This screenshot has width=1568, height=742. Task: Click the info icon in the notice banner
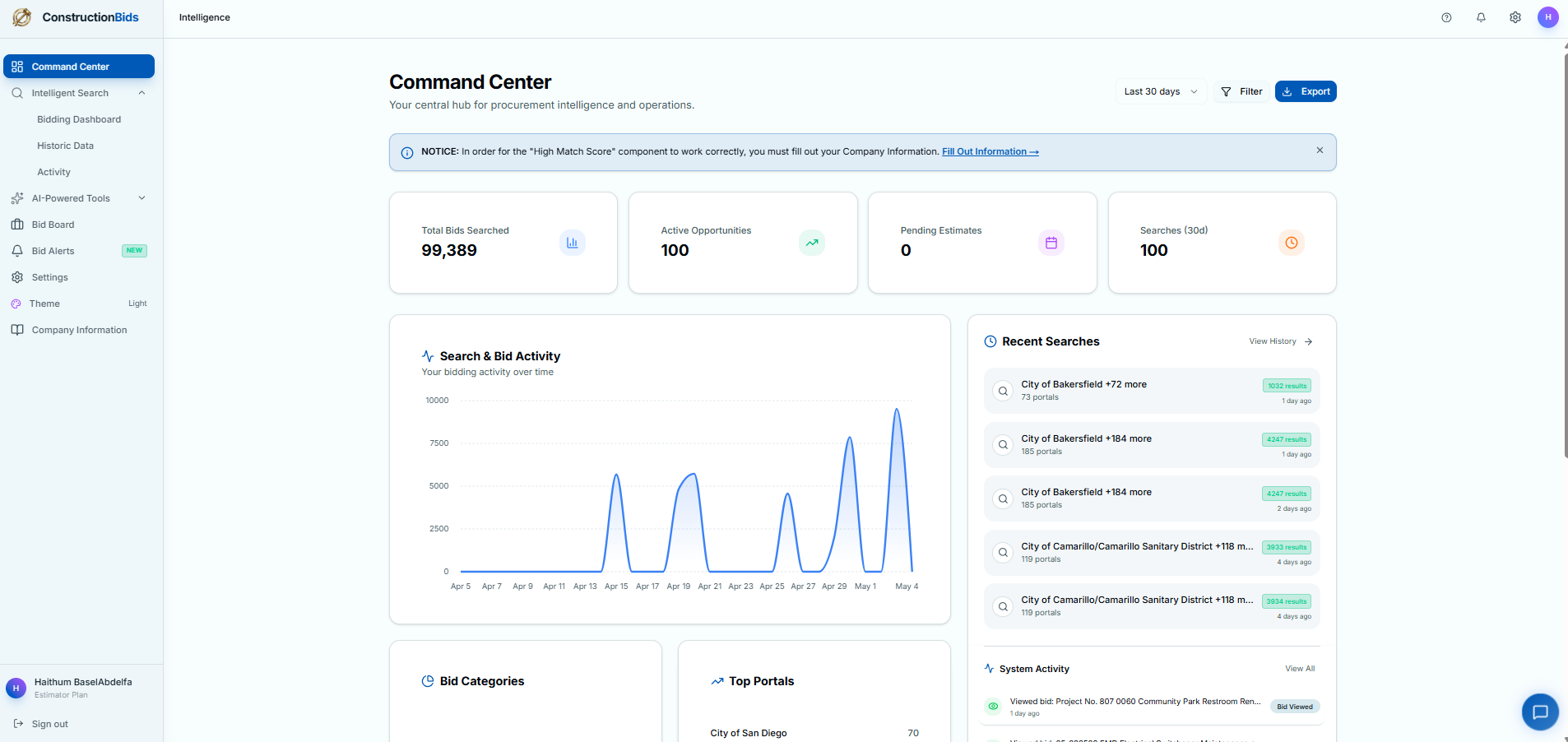(407, 153)
